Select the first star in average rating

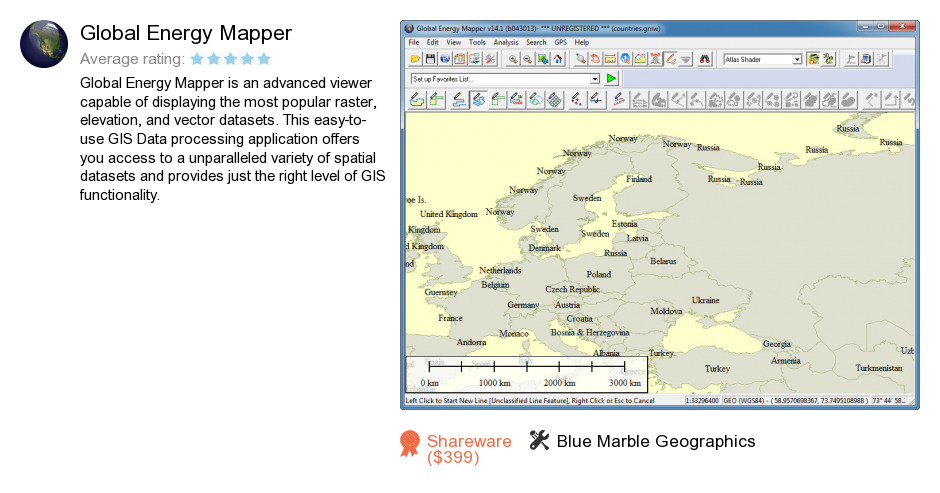[x=197, y=59]
